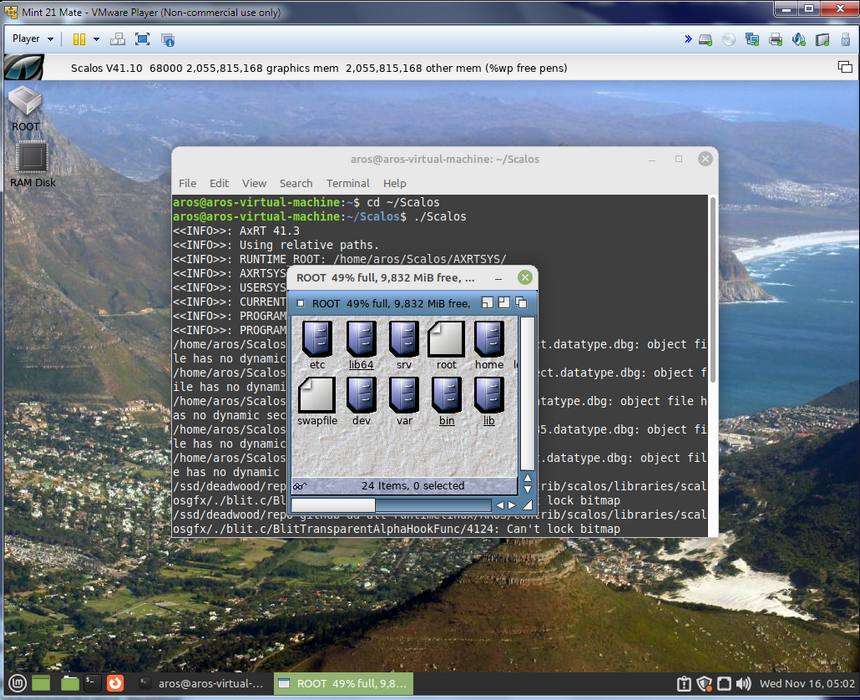Open the Terminal menu in terminal window
The width and height of the screenshot is (860, 700).
click(x=347, y=183)
